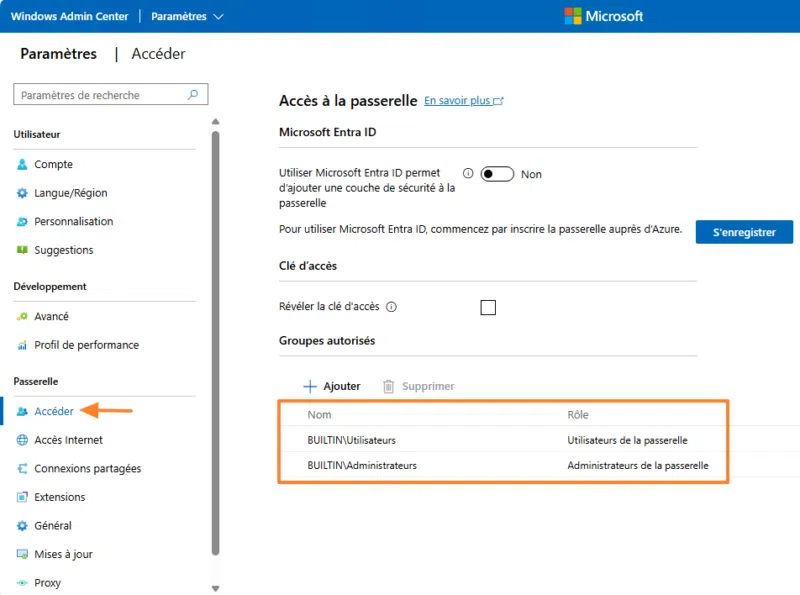Type in the Paramètres de recherche field
The image size is (800, 595).
(100, 95)
